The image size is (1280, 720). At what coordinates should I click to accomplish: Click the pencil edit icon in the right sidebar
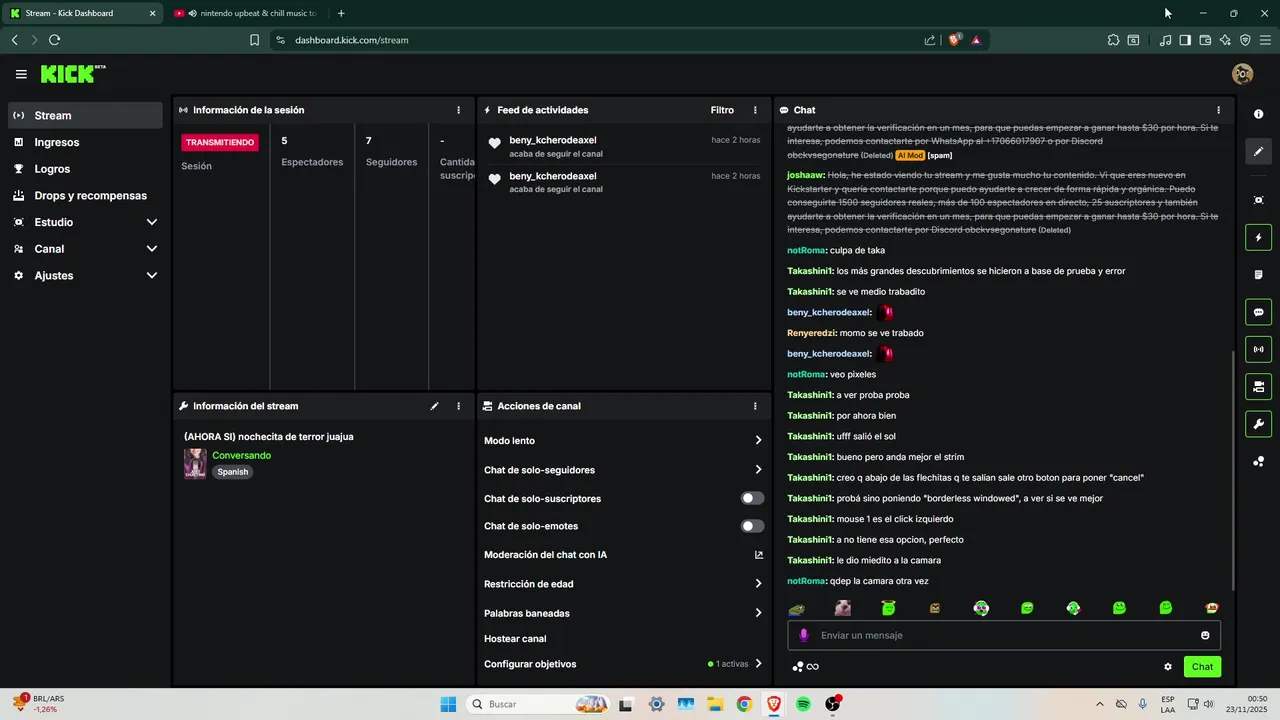[x=1258, y=152]
